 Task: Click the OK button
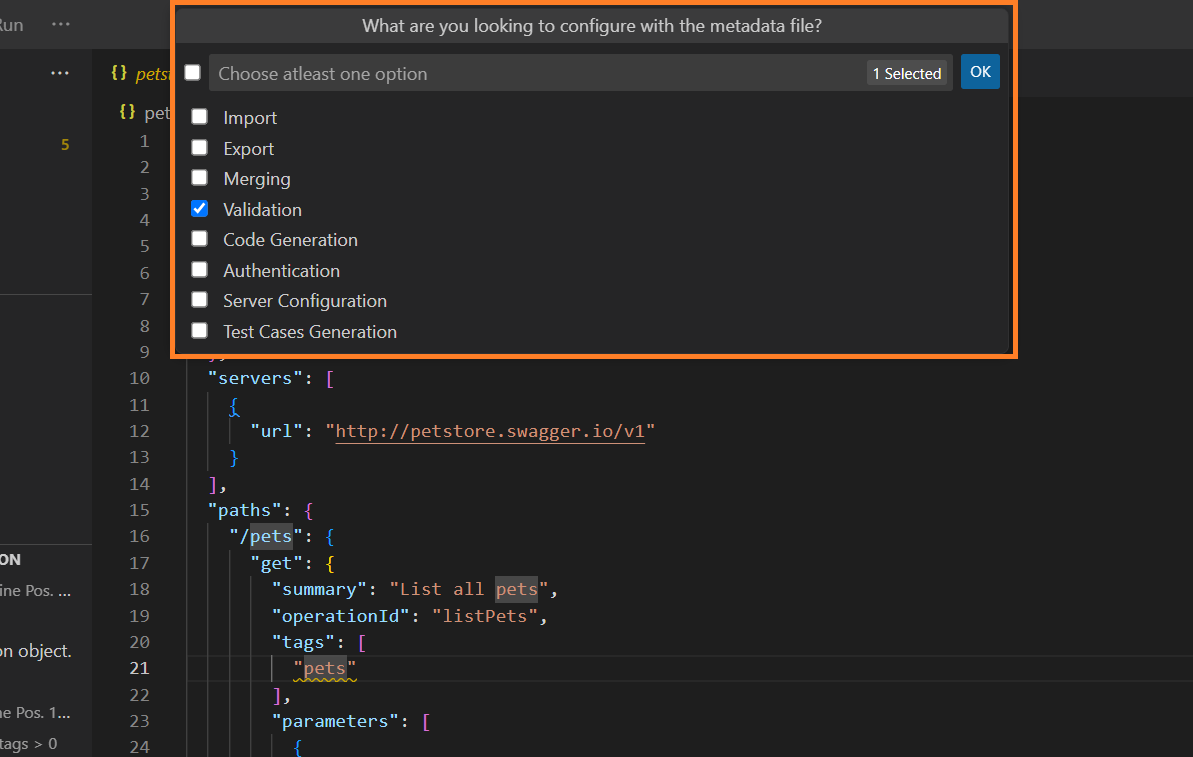coord(980,72)
